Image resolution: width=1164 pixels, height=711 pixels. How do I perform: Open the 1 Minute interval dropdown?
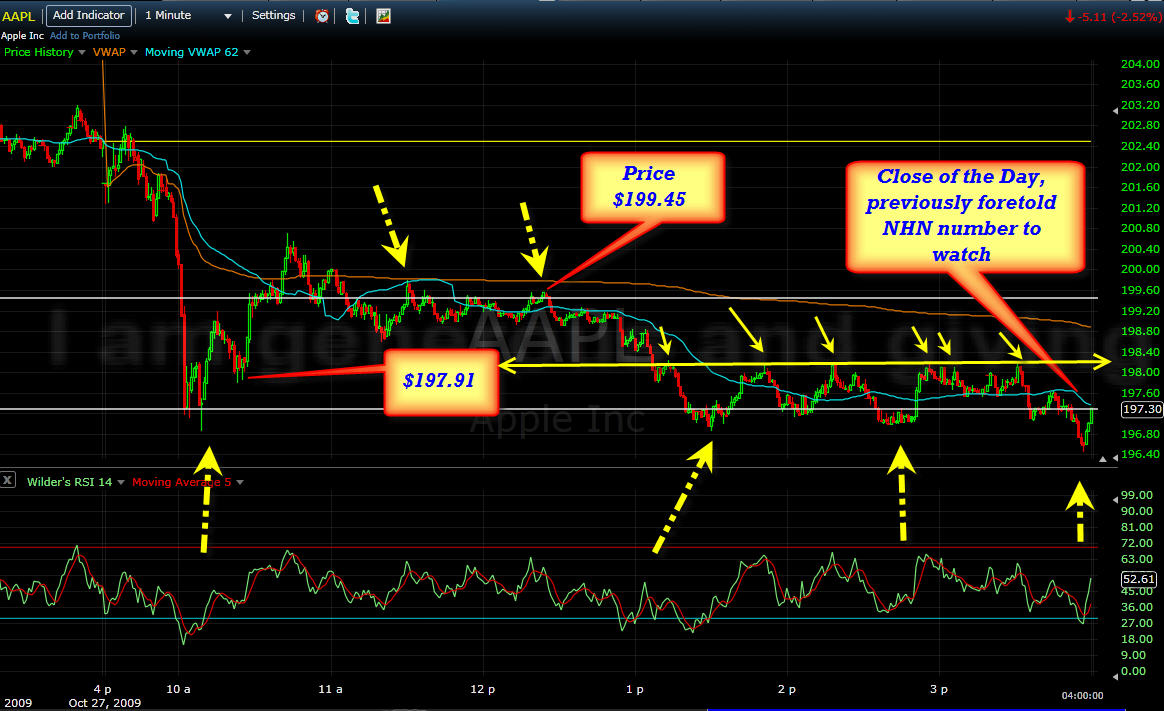click(189, 16)
